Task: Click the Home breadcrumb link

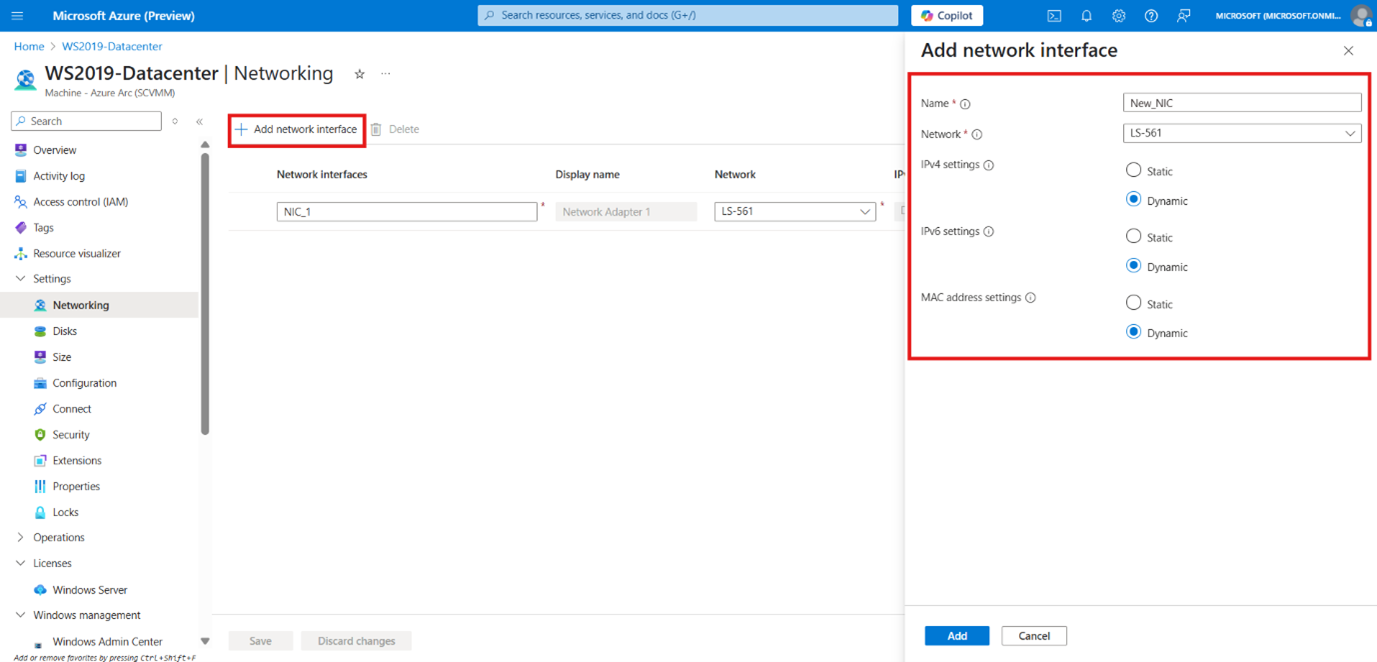Action: 29,46
